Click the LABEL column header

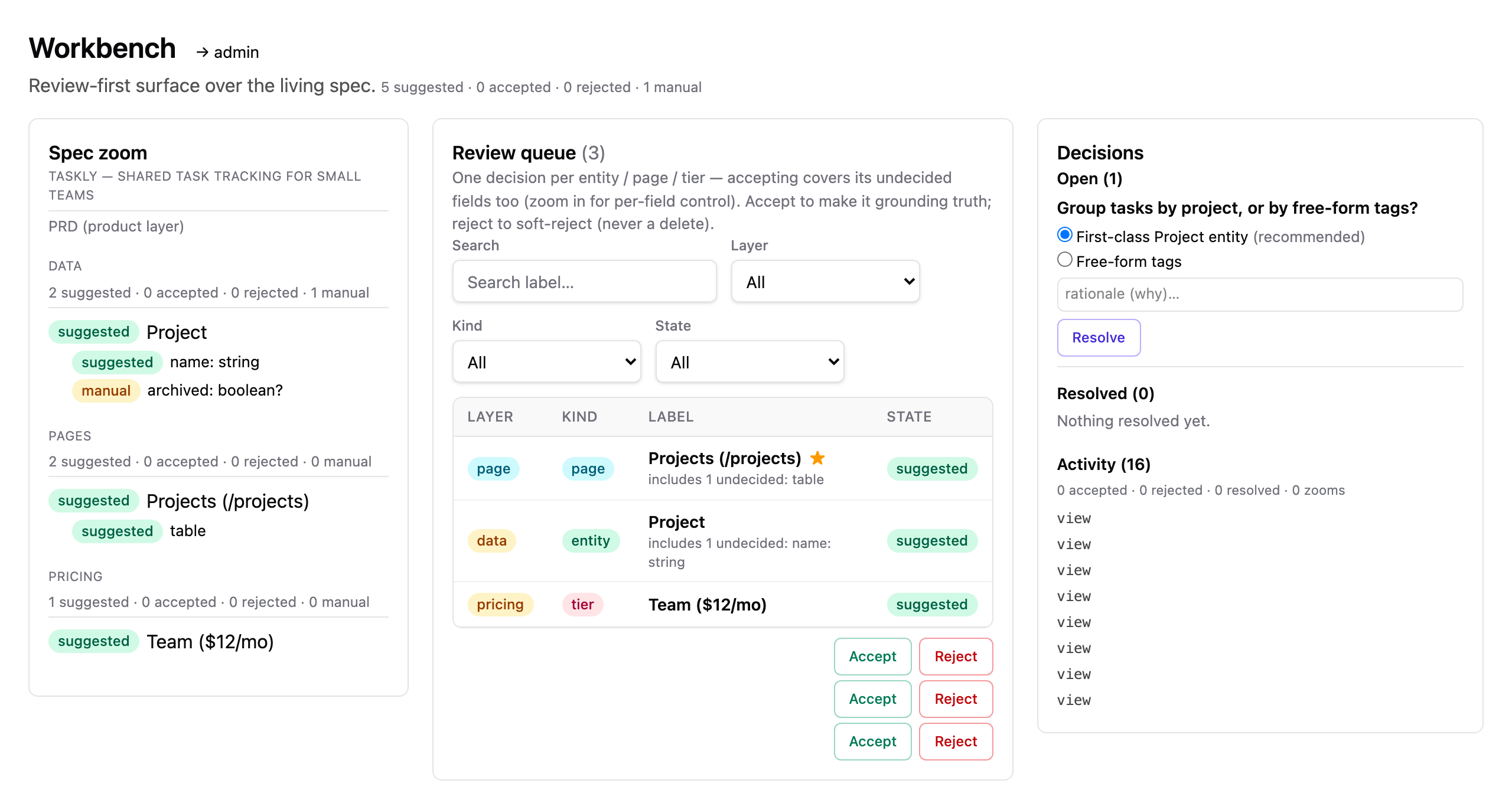671,417
